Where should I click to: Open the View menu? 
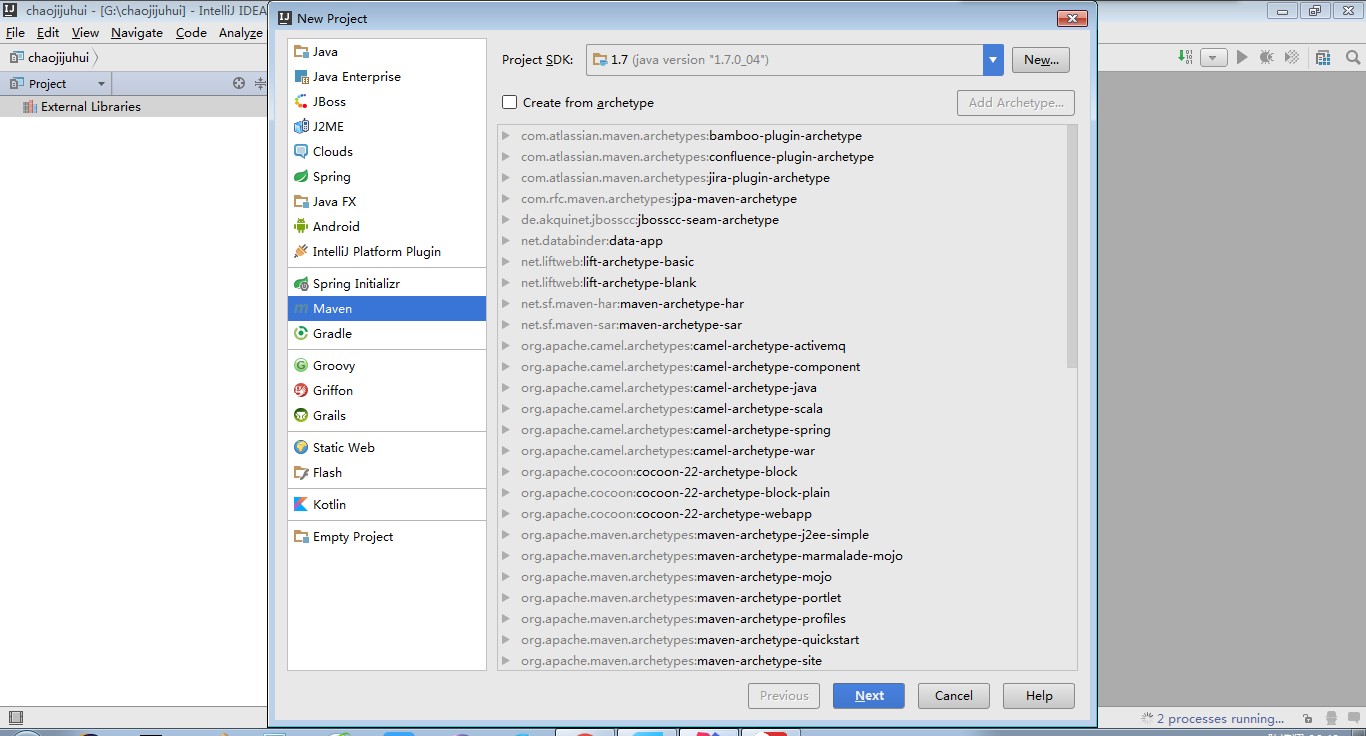(85, 32)
